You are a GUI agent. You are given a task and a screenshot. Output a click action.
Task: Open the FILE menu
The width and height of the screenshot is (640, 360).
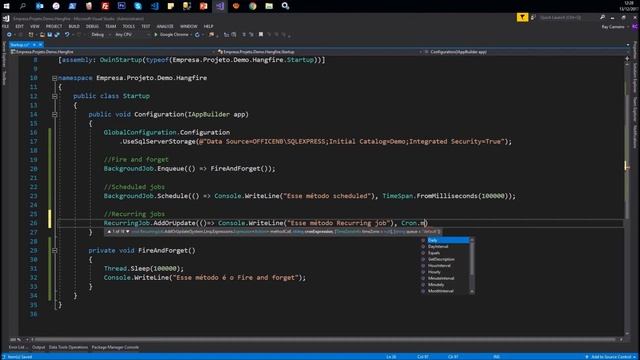coord(5,26)
